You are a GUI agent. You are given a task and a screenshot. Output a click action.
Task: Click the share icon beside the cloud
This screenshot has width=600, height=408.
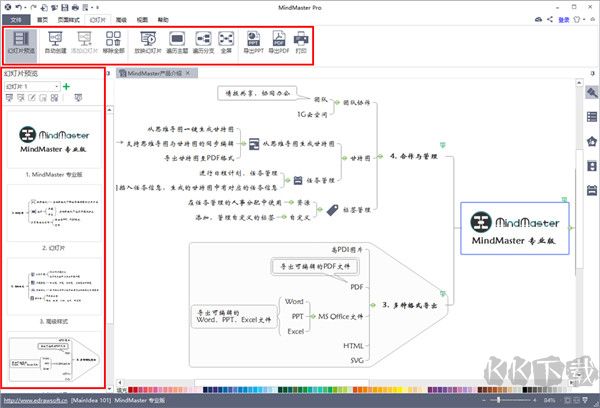pos(550,20)
